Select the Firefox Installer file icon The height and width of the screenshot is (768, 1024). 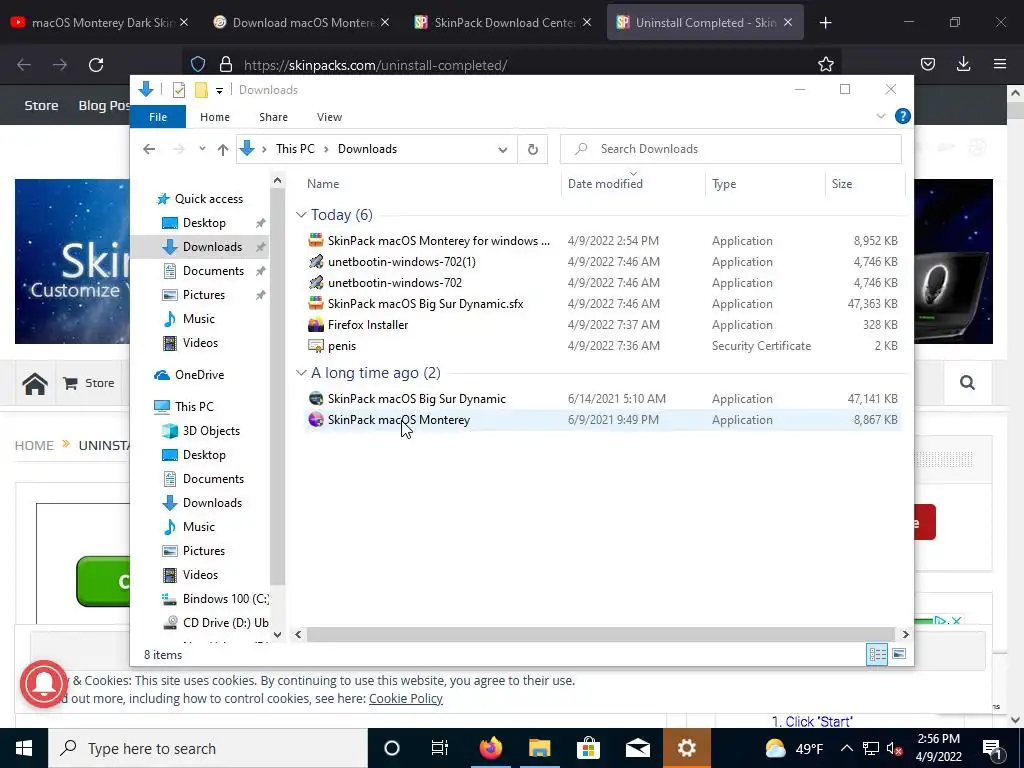click(x=316, y=325)
